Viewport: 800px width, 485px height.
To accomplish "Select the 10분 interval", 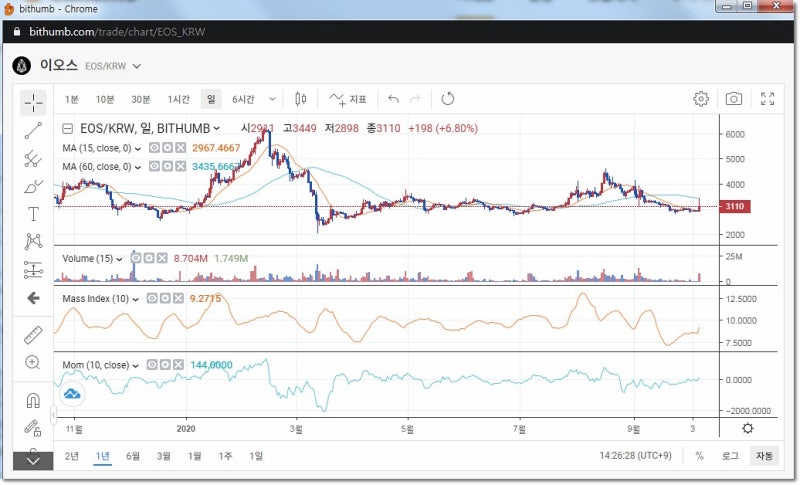I will 105,99.
